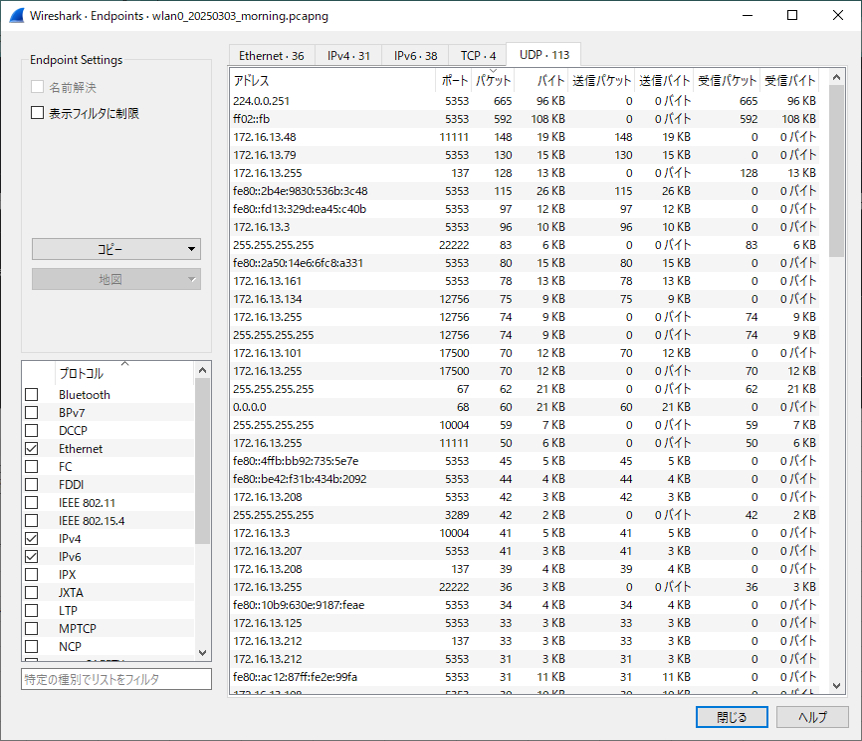Screen dimensions: 862x741
Task: Sort by the 受信パケット column header
Action: [x=727, y=80]
